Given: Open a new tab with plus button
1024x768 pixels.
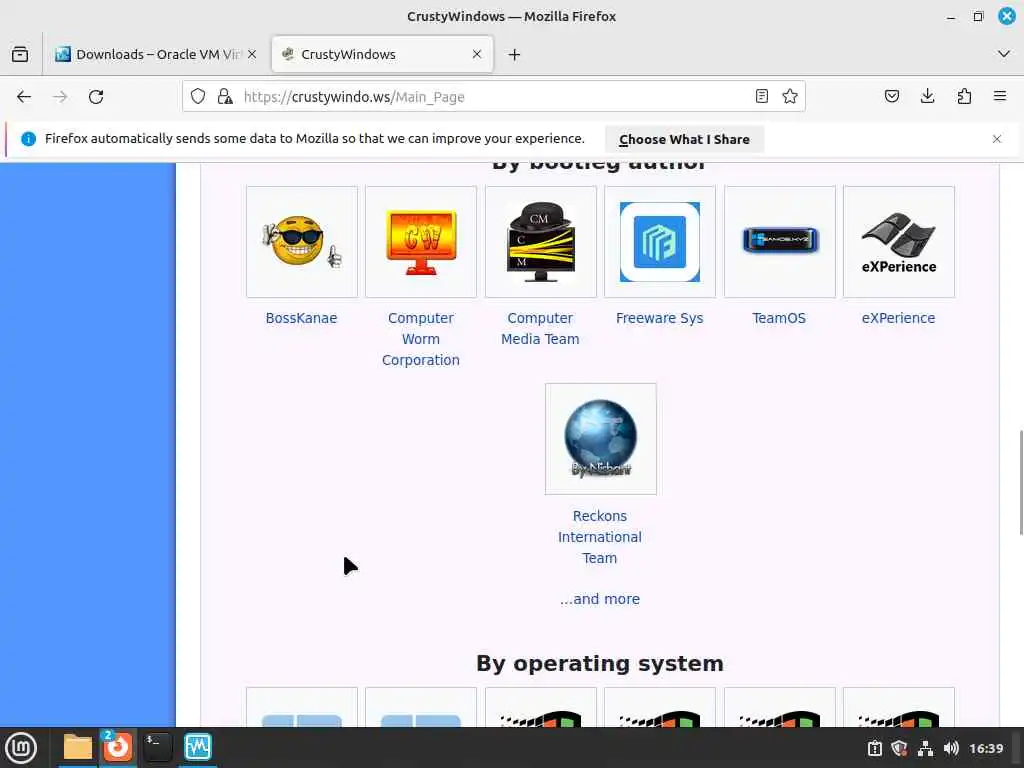Looking at the screenshot, I should 515,55.
